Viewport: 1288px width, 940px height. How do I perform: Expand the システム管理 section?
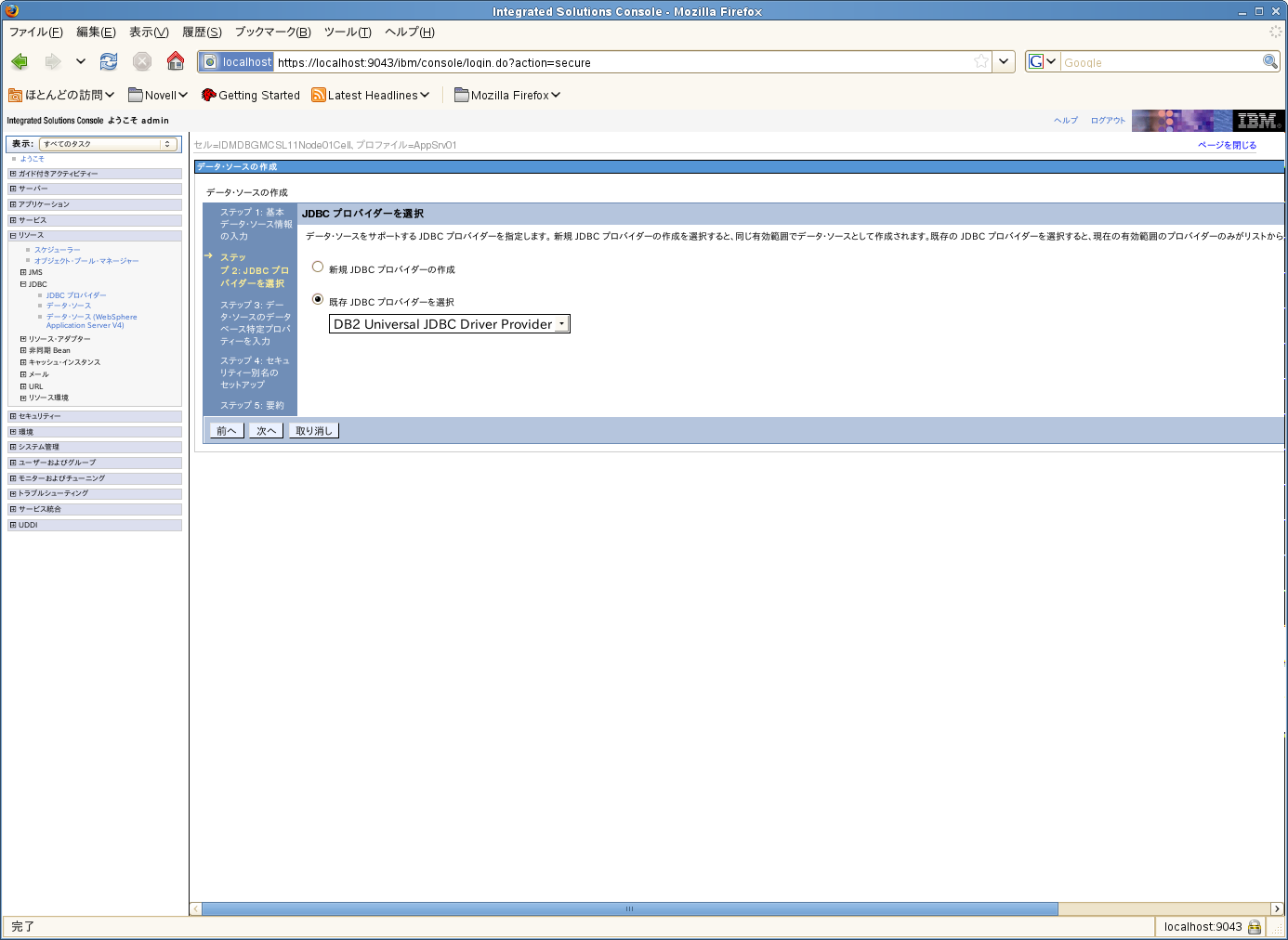[13, 447]
